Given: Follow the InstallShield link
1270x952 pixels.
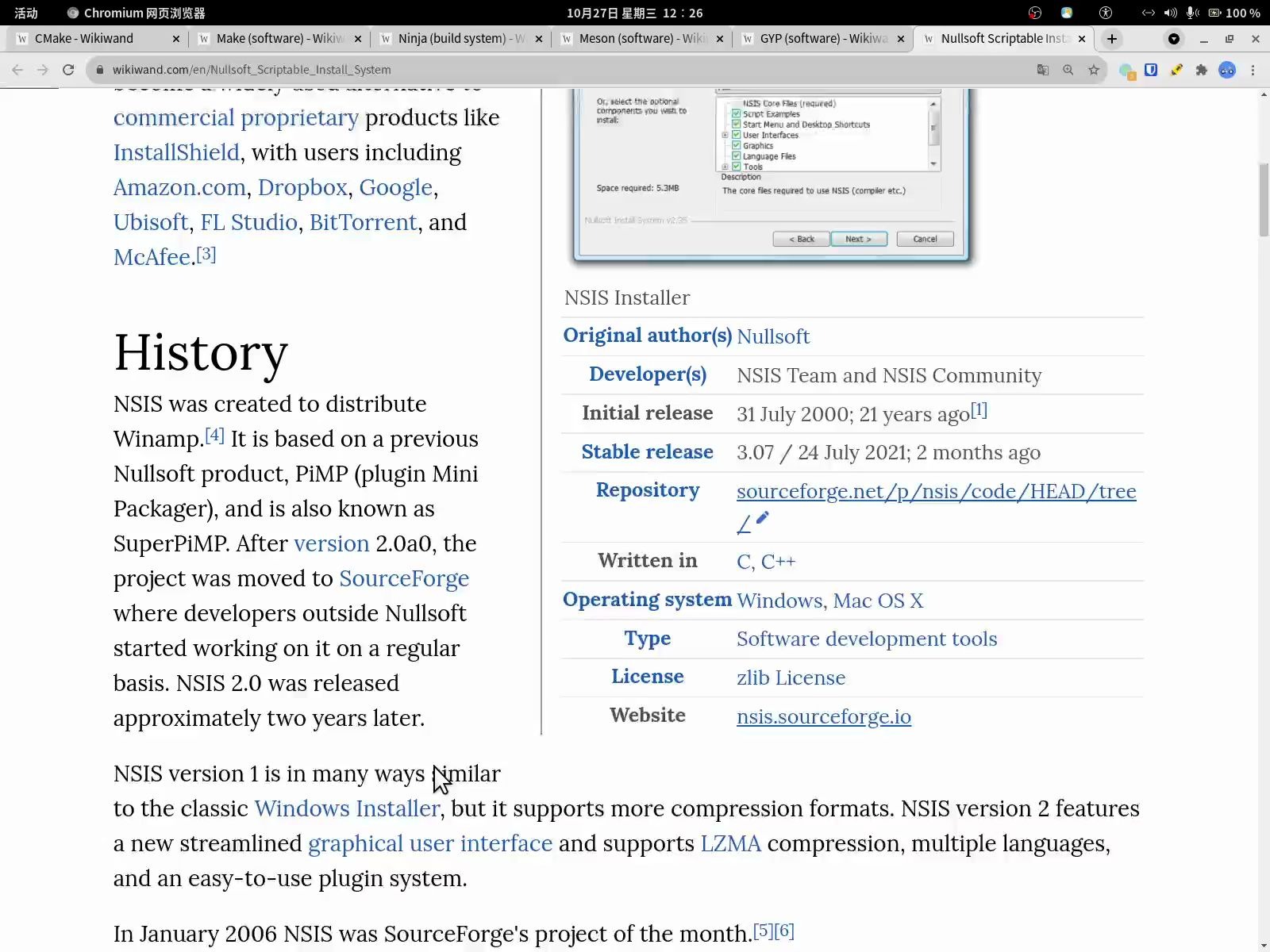Looking at the screenshot, I should click(x=176, y=152).
